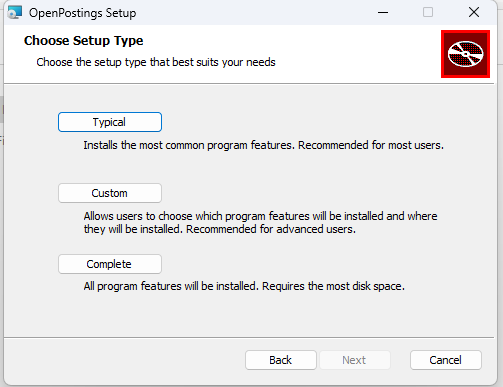
Task: Click 'All program features will be installed' text
Action: point(244,286)
